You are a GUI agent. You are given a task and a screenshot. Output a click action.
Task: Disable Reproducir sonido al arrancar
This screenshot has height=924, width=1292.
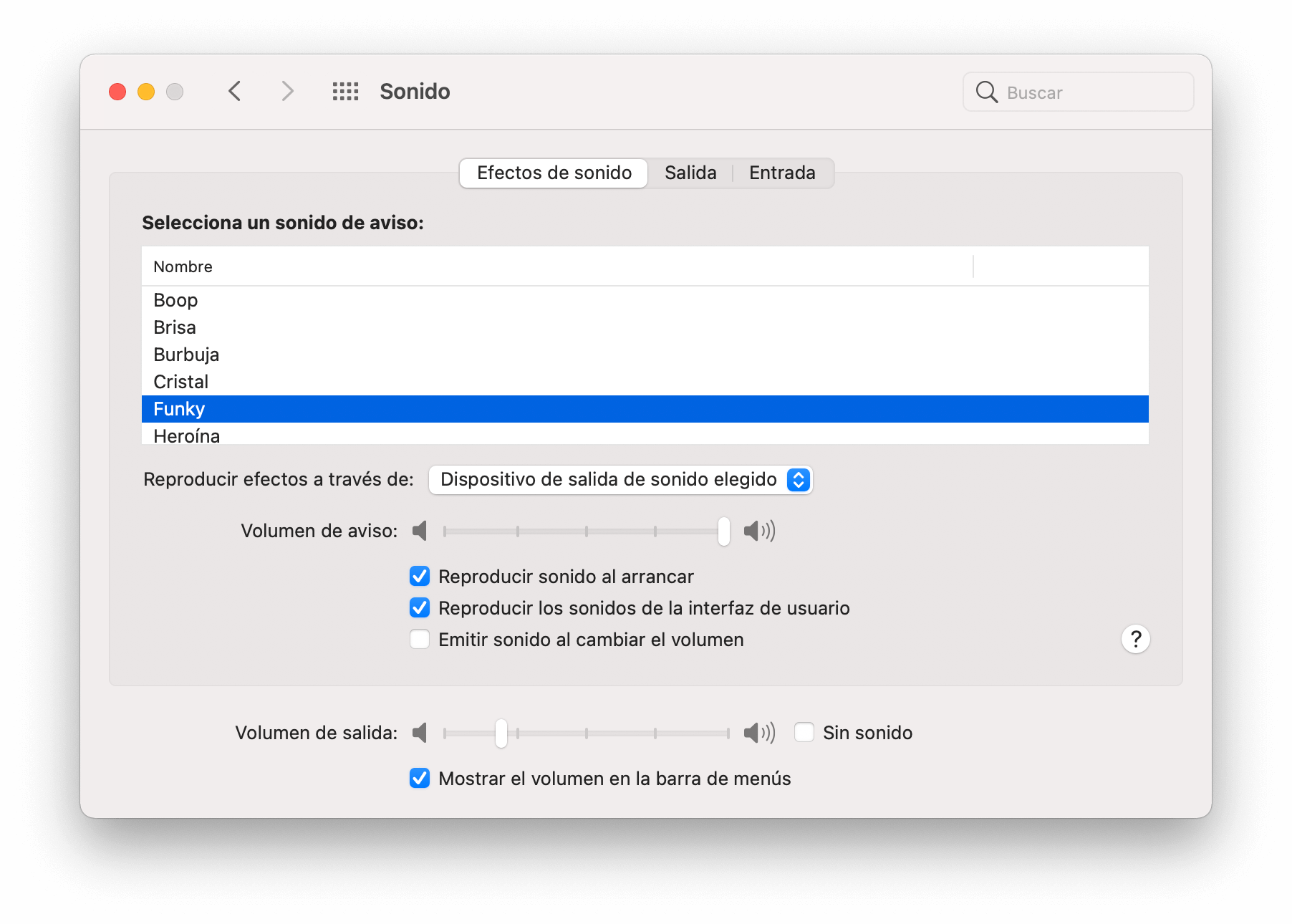click(419, 576)
